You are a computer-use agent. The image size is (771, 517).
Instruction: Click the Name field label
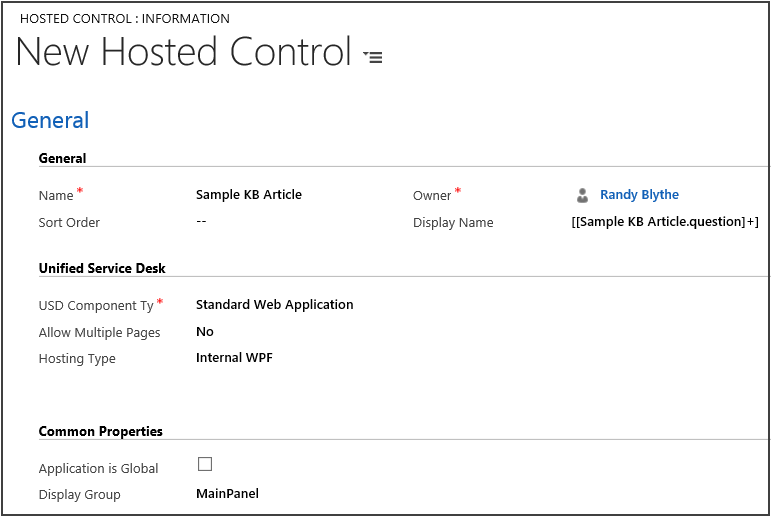click(x=56, y=195)
